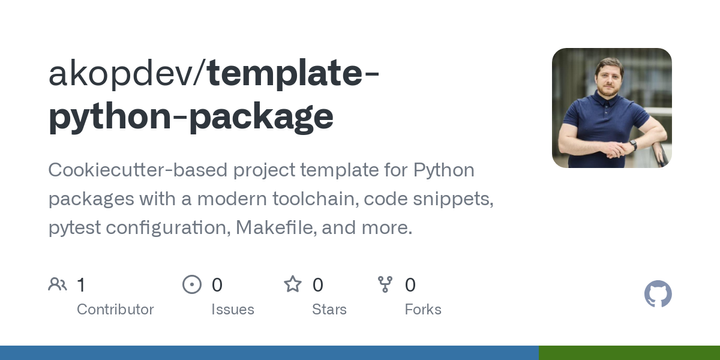This screenshot has height=360, width=720.
Task: Click the 0 count beside the issues icon
Action: [217, 285]
